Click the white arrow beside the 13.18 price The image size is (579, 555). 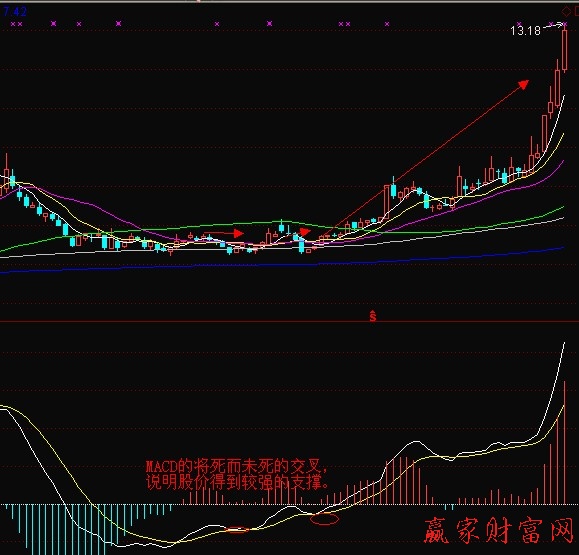(554, 25)
